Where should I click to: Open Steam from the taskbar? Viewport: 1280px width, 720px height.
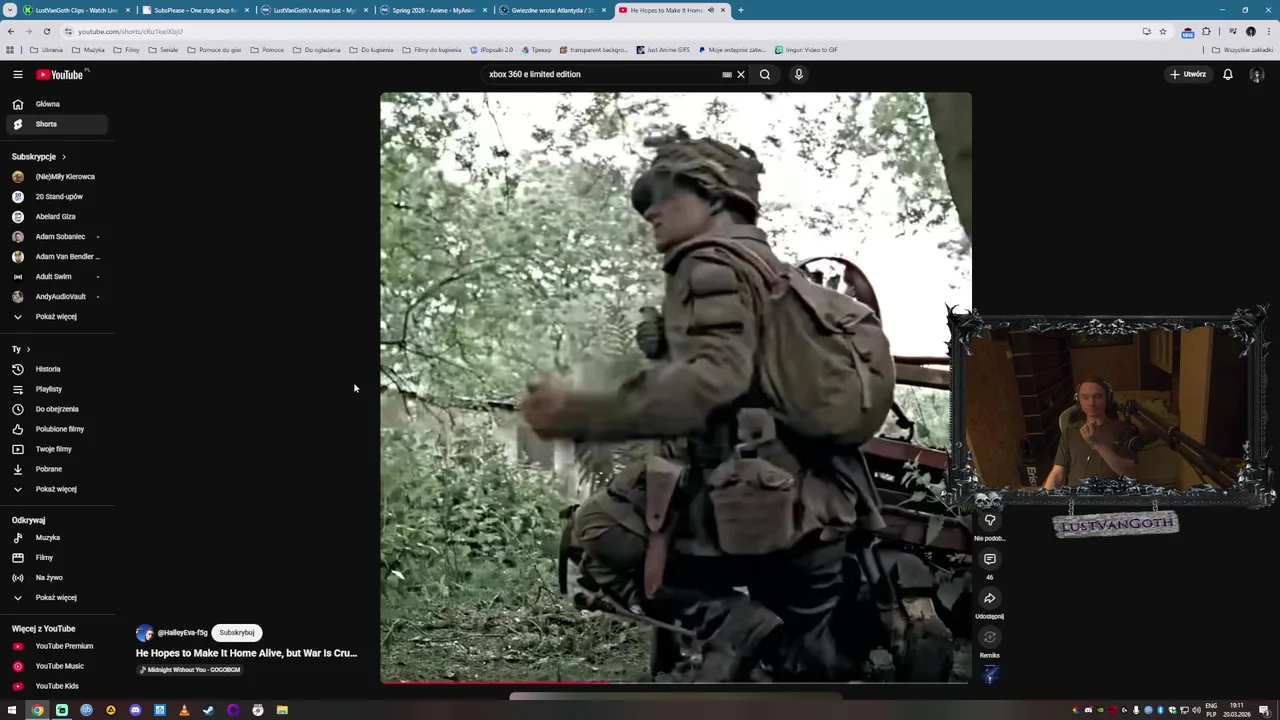pyautogui.click(x=208, y=710)
